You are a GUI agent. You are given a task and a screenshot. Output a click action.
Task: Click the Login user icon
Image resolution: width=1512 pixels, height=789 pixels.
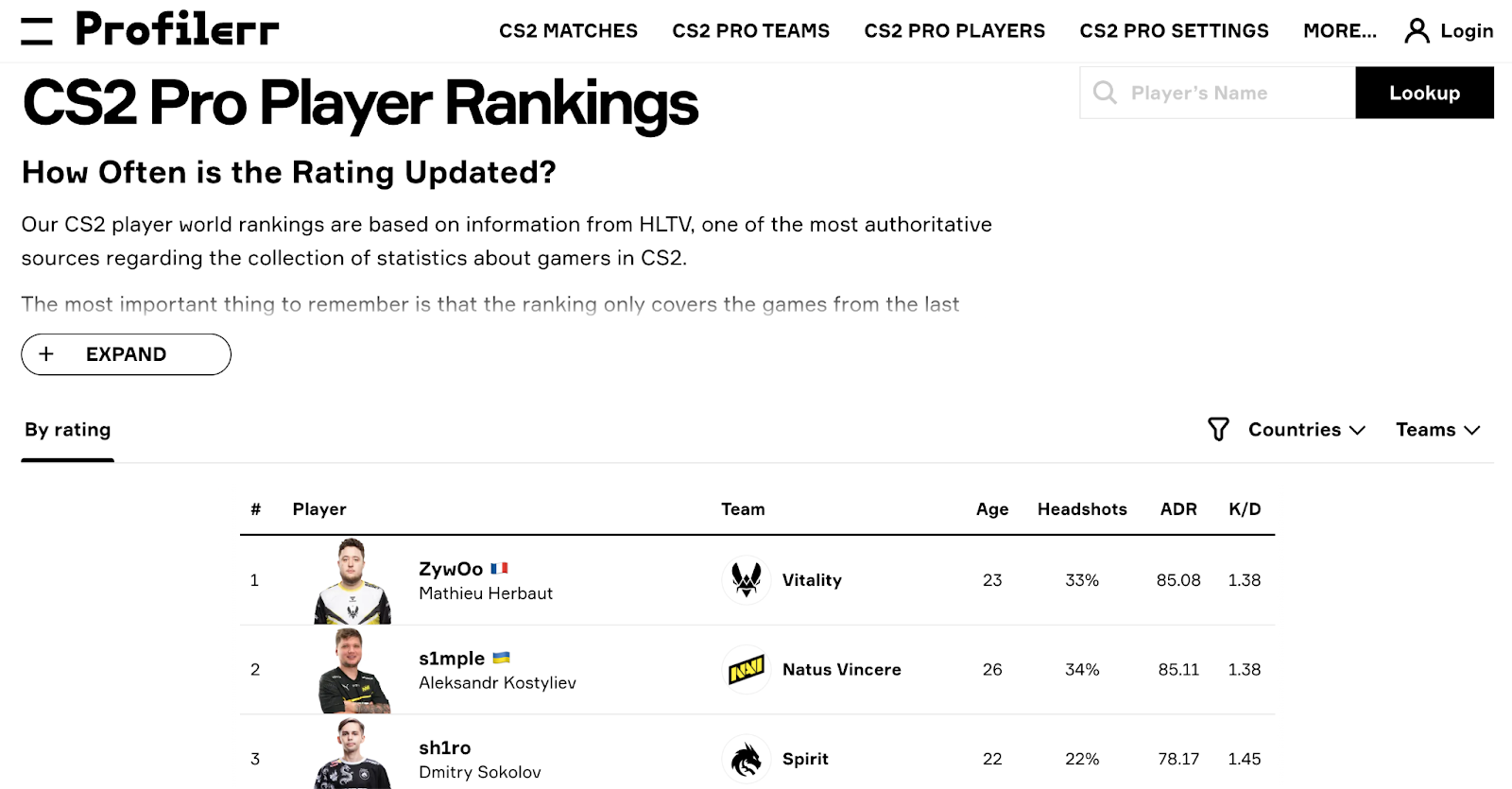point(1417,31)
